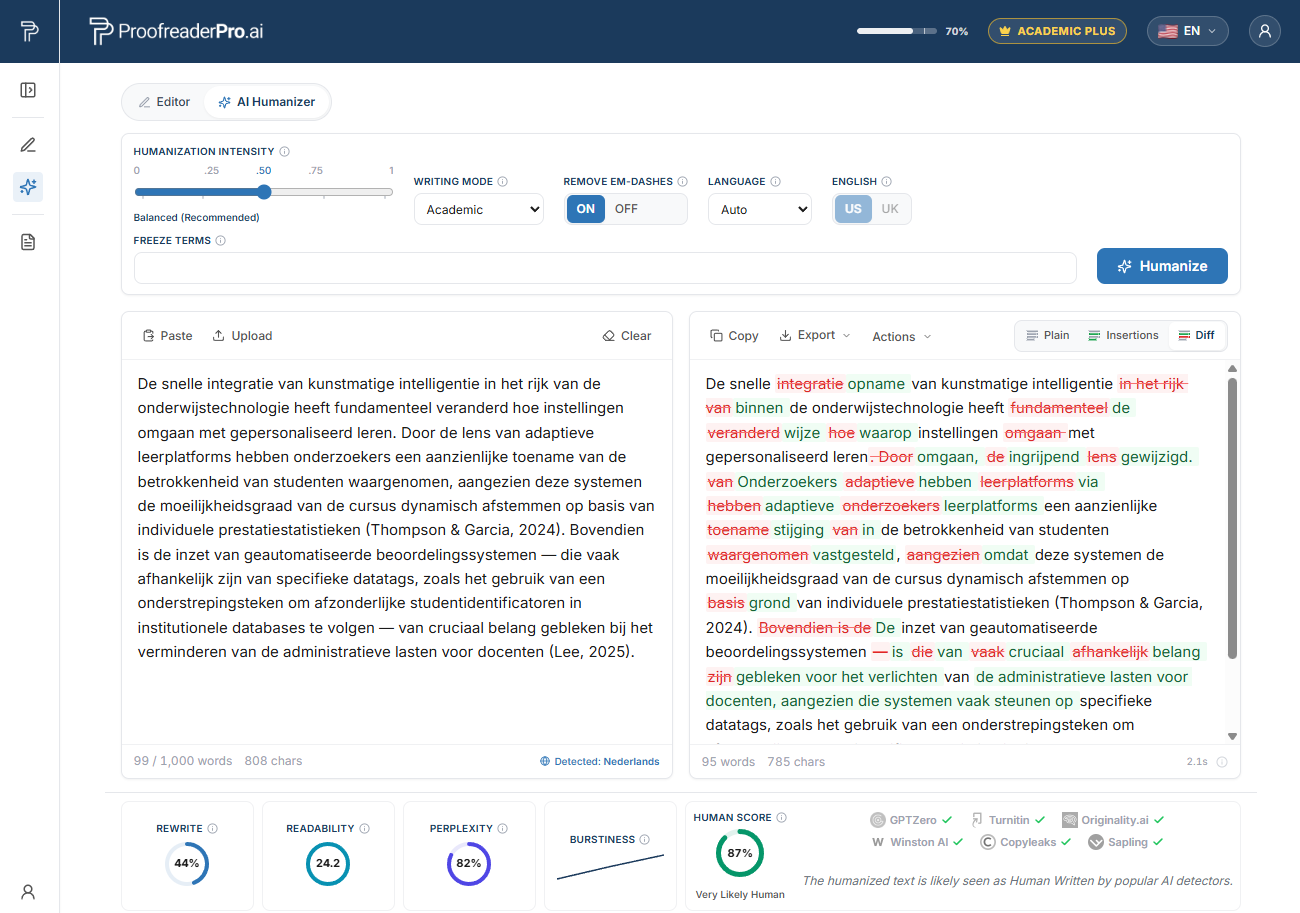Select the AI Humanizer sparkle sidebar icon

point(28,186)
